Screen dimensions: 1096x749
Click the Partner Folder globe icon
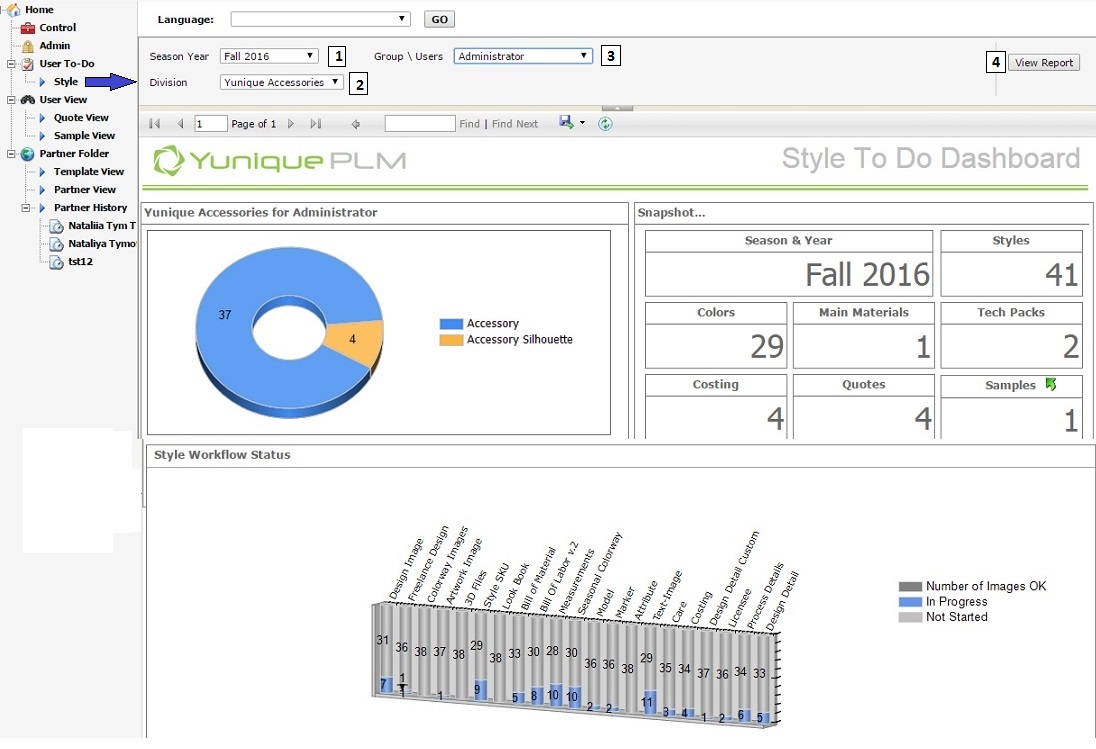(x=27, y=154)
